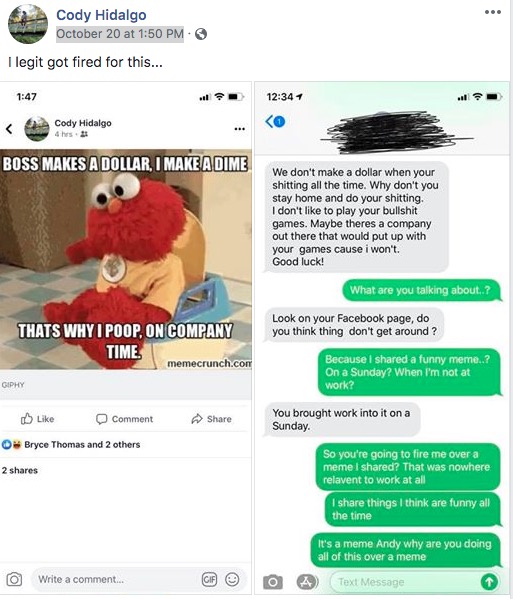Open the emoji smiley picker
This screenshot has height=599, width=513.
click(232, 579)
